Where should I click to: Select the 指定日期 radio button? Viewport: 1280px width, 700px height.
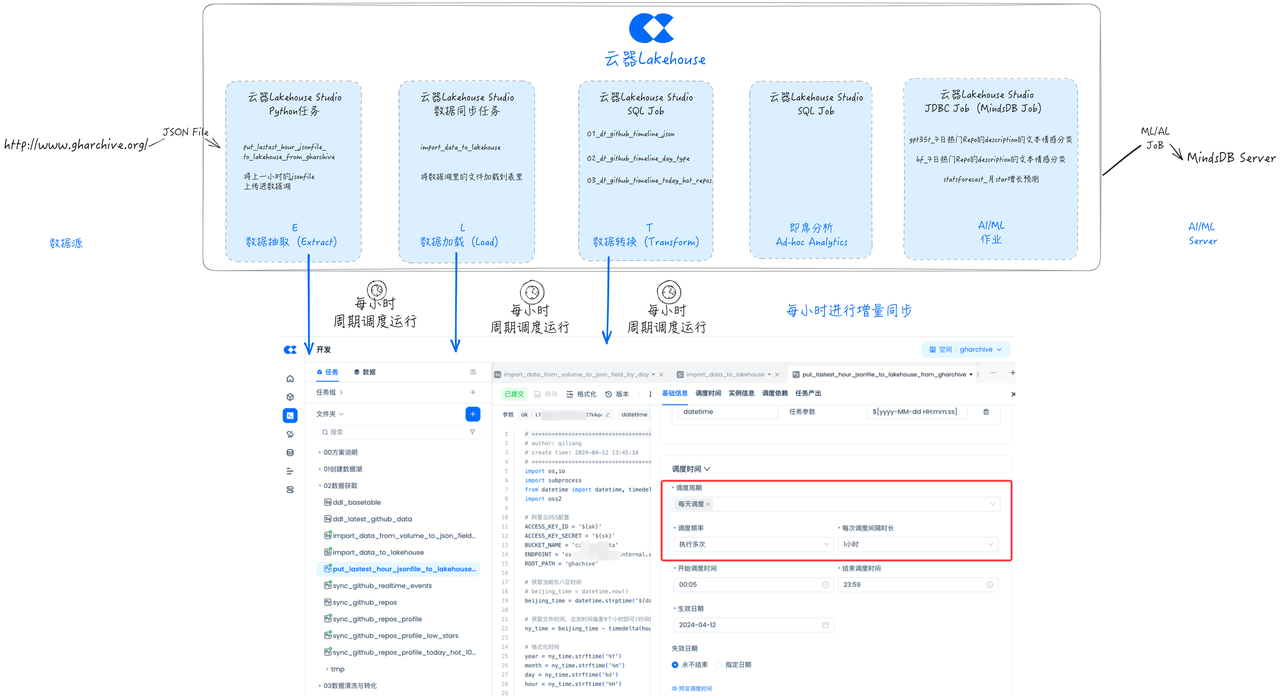point(719,665)
